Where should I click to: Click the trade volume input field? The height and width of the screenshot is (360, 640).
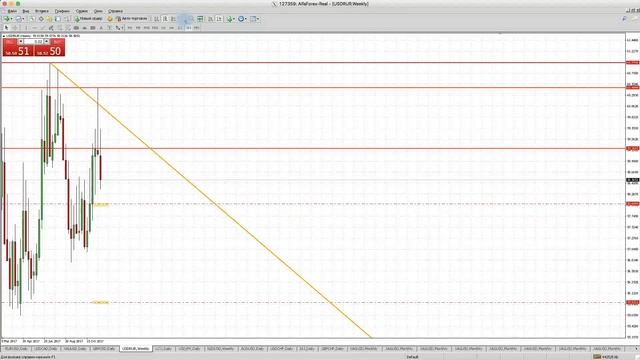33,42
